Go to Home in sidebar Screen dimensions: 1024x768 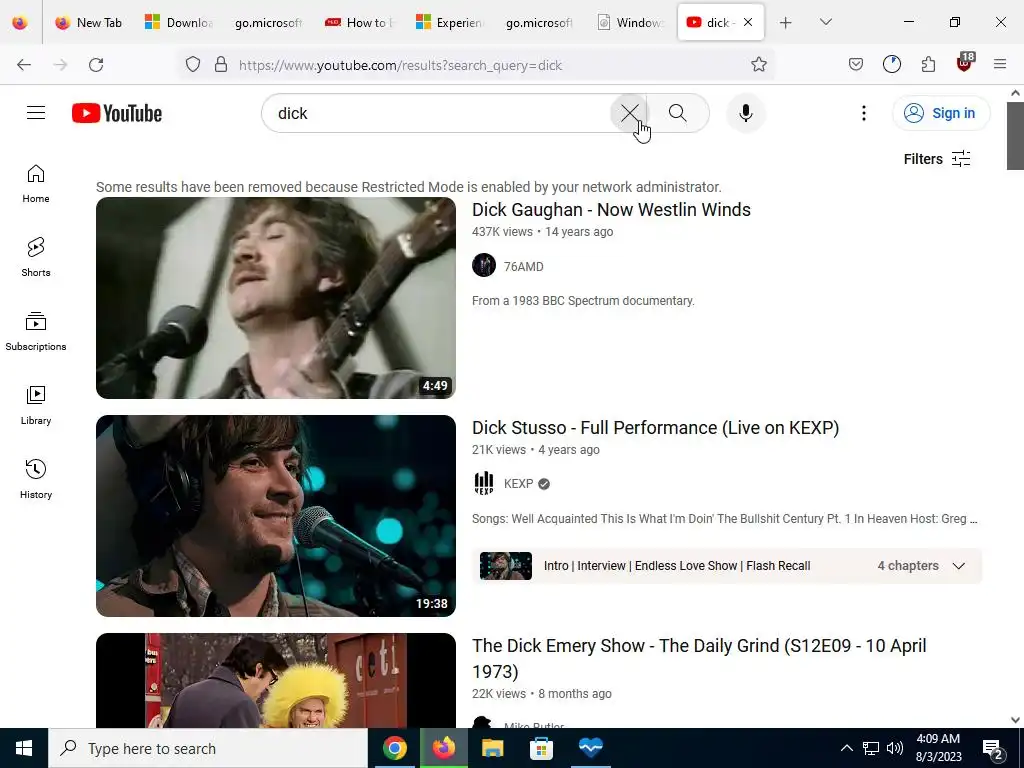(x=36, y=184)
